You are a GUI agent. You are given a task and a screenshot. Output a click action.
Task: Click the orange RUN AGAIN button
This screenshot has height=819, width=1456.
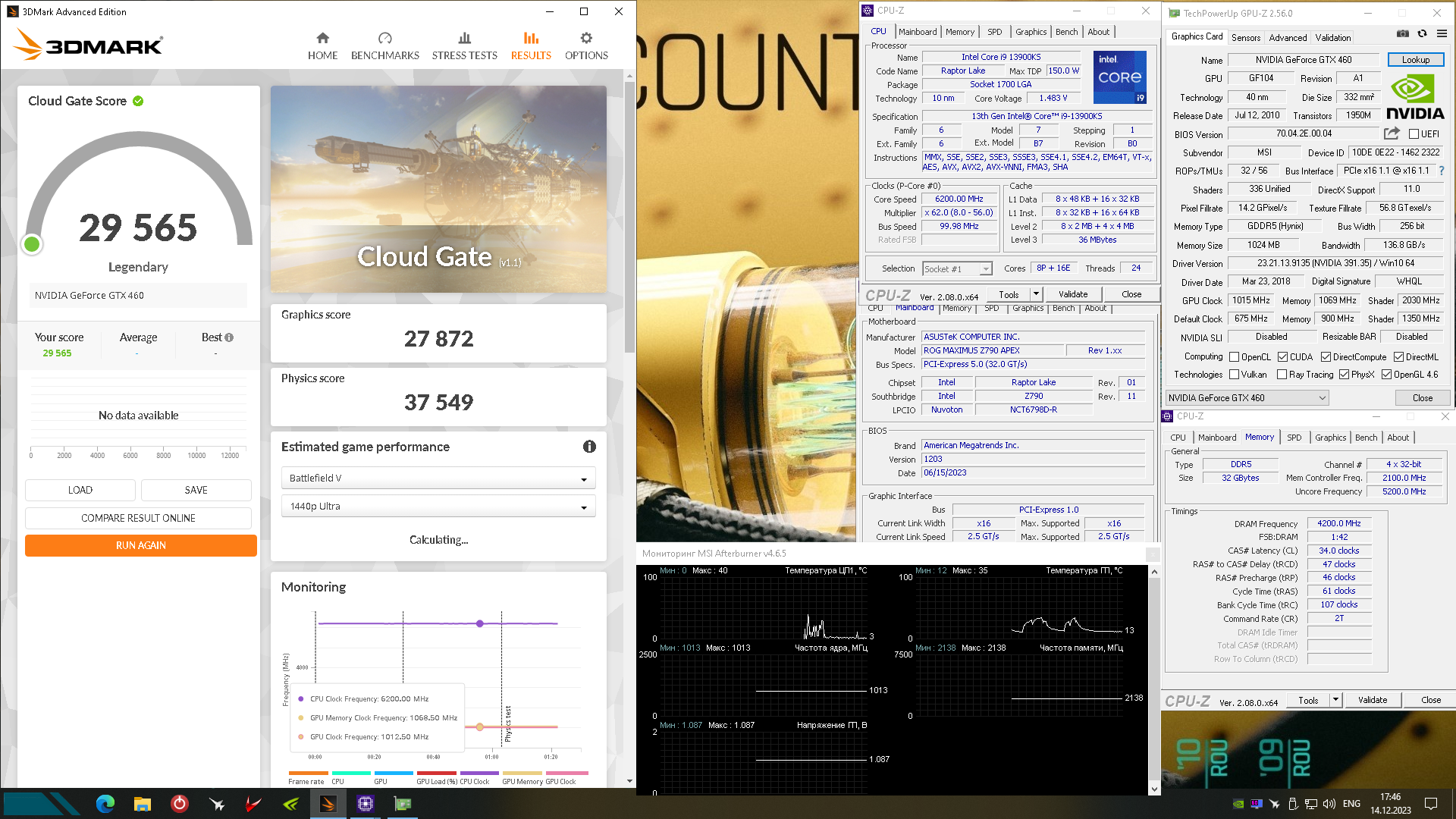pyautogui.click(x=141, y=546)
